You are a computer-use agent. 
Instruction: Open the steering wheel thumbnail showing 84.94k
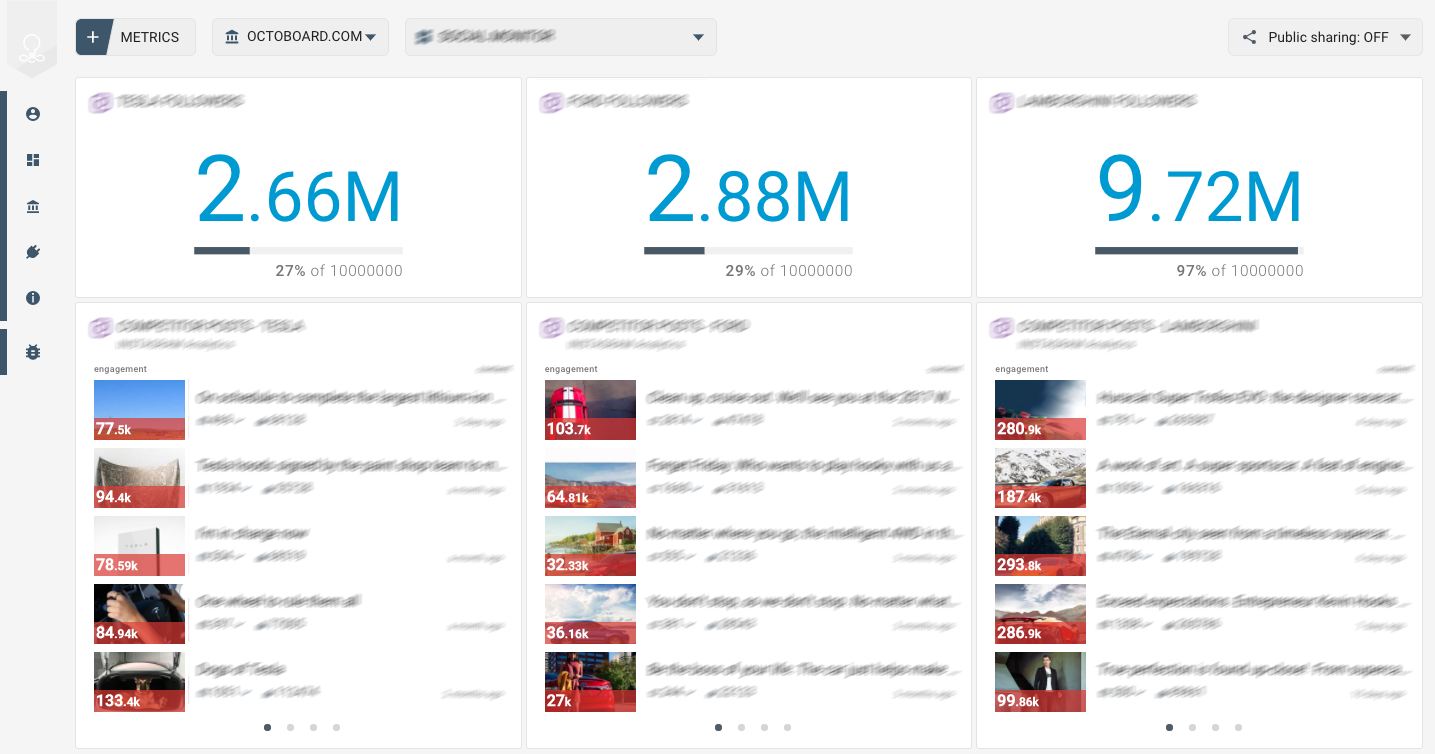(x=139, y=614)
